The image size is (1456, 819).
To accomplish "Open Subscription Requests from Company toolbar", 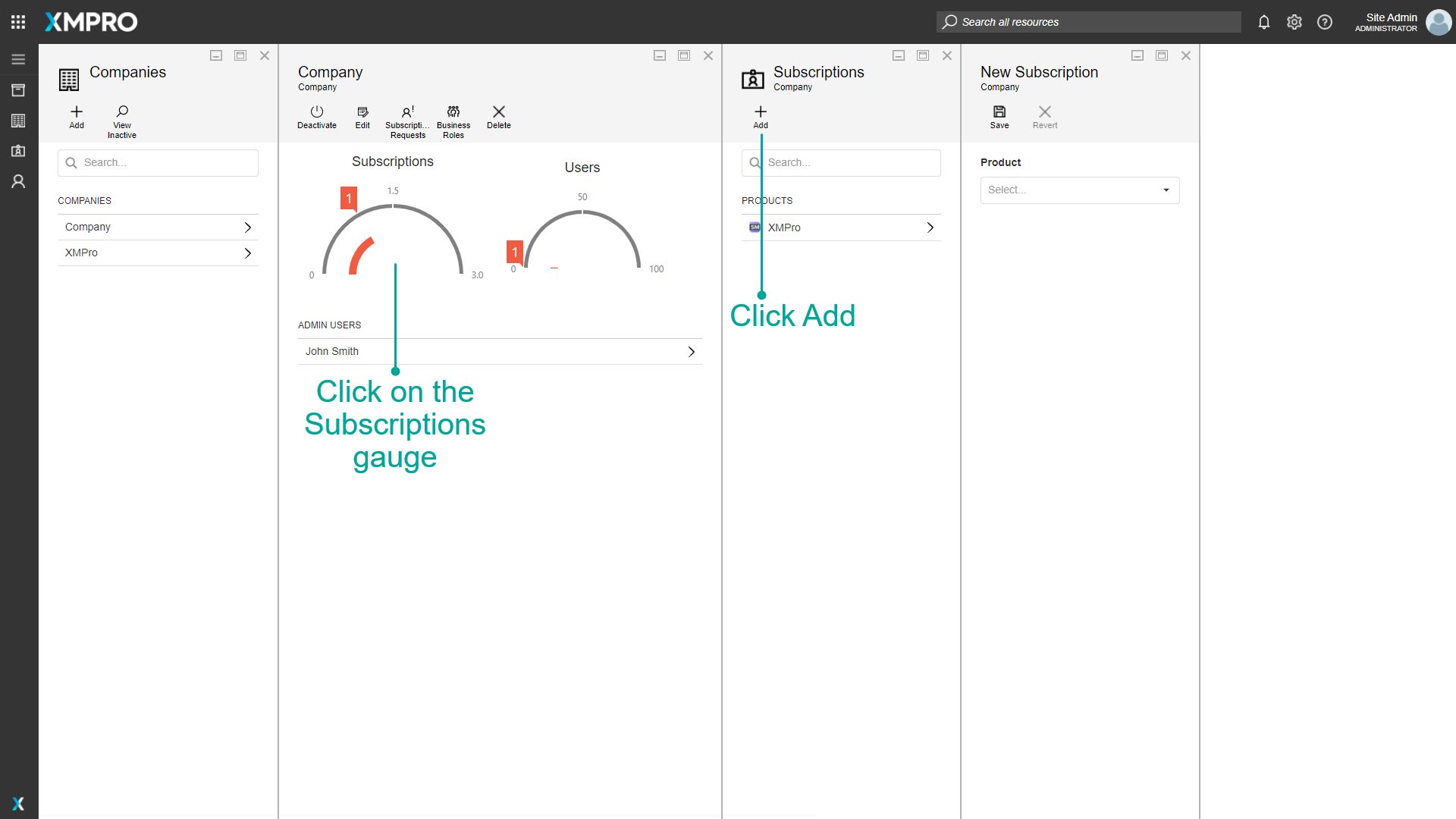I will [407, 121].
